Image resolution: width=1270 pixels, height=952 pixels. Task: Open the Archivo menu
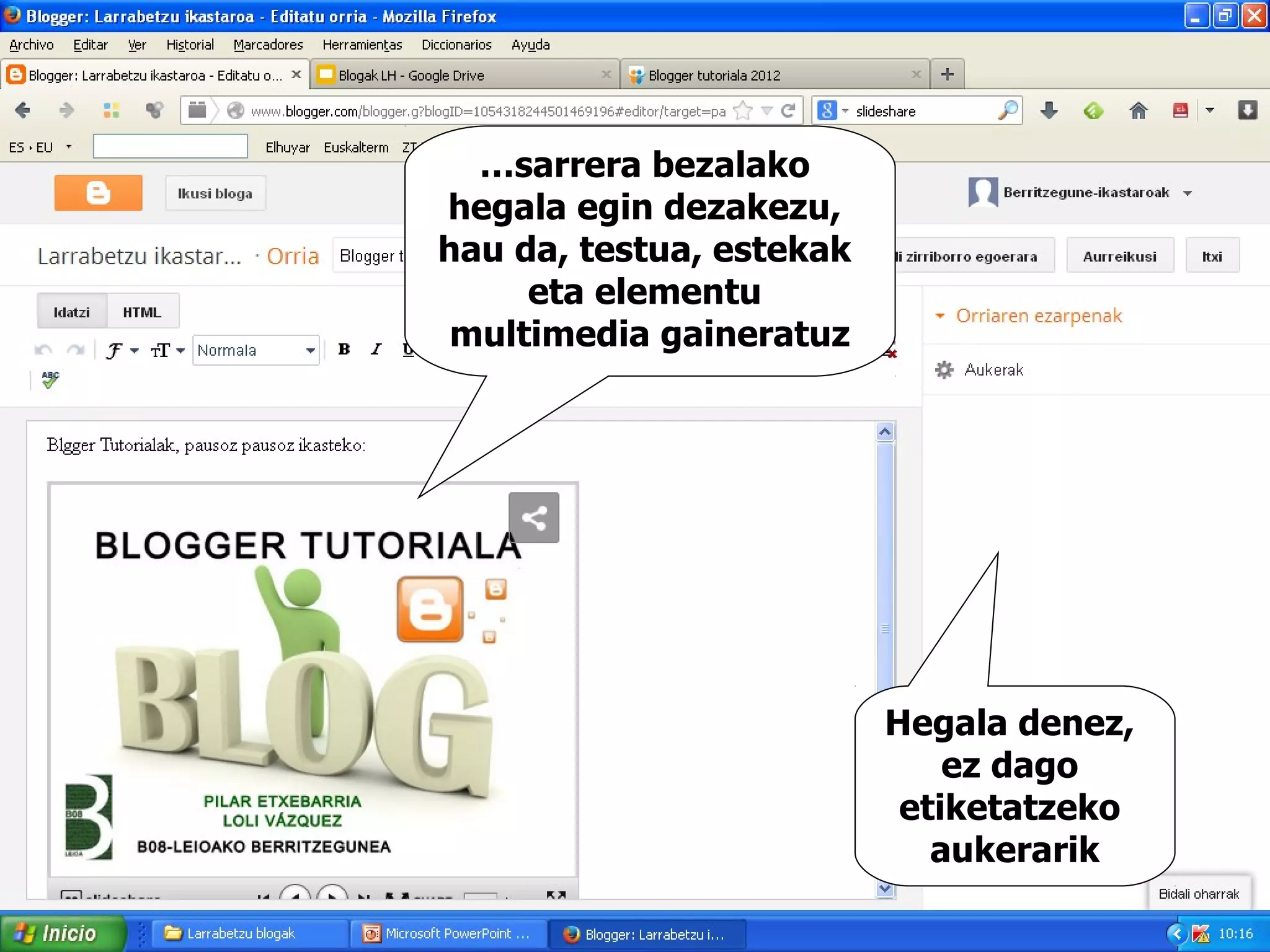(x=32, y=45)
